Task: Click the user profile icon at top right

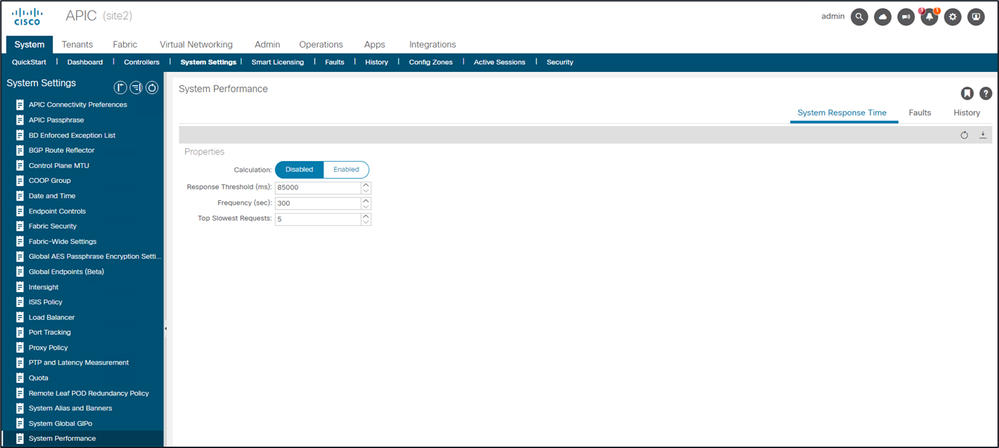Action: [x=976, y=17]
